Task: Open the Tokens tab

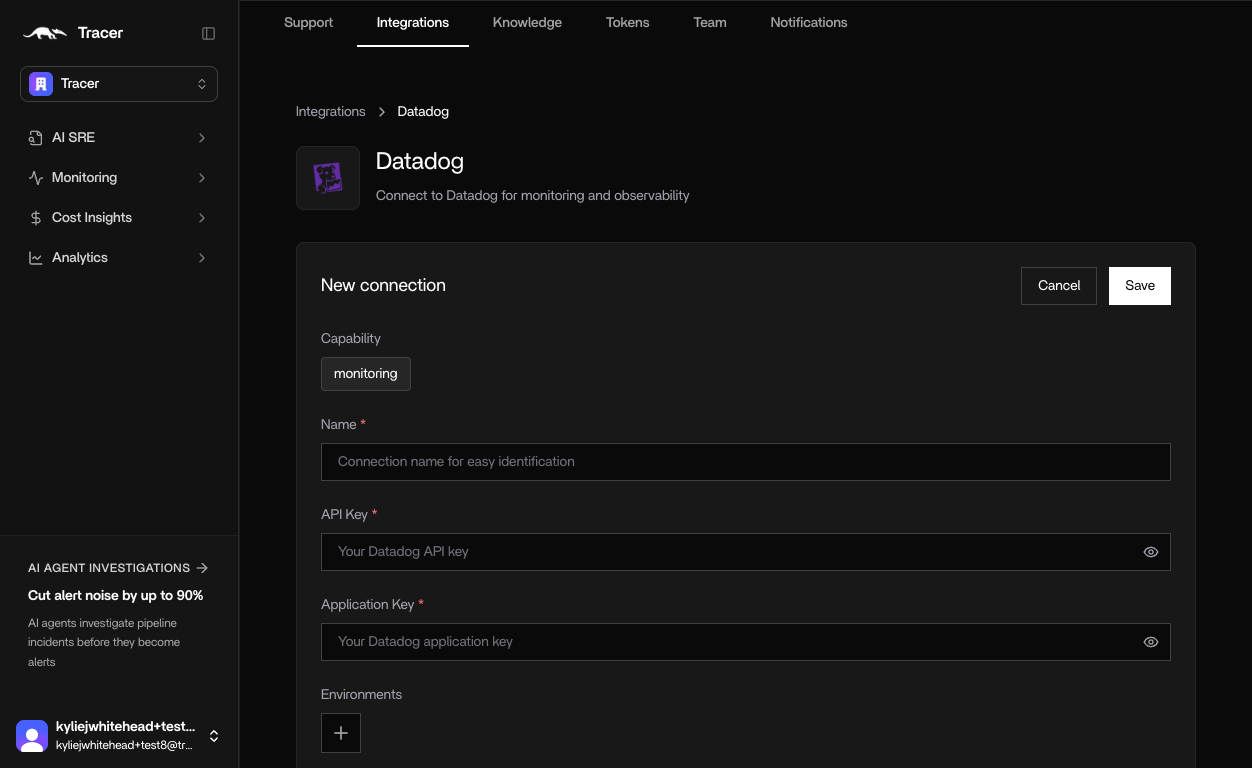Action: click(x=627, y=22)
